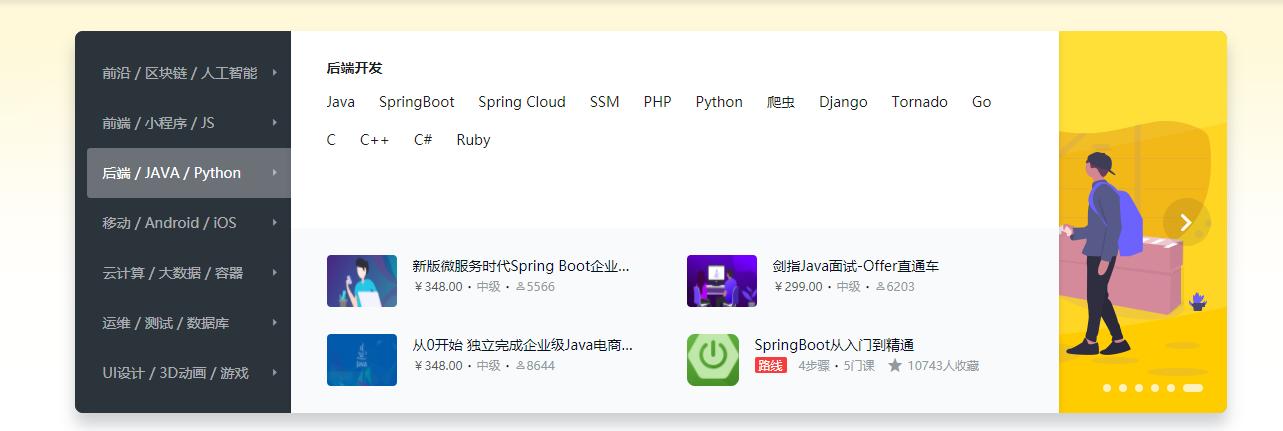1283x431 pixels.
Task: Open thumbnail of 从0开始 独立完成企业级Java电商 course
Action: pyautogui.click(x=362, y=360)
